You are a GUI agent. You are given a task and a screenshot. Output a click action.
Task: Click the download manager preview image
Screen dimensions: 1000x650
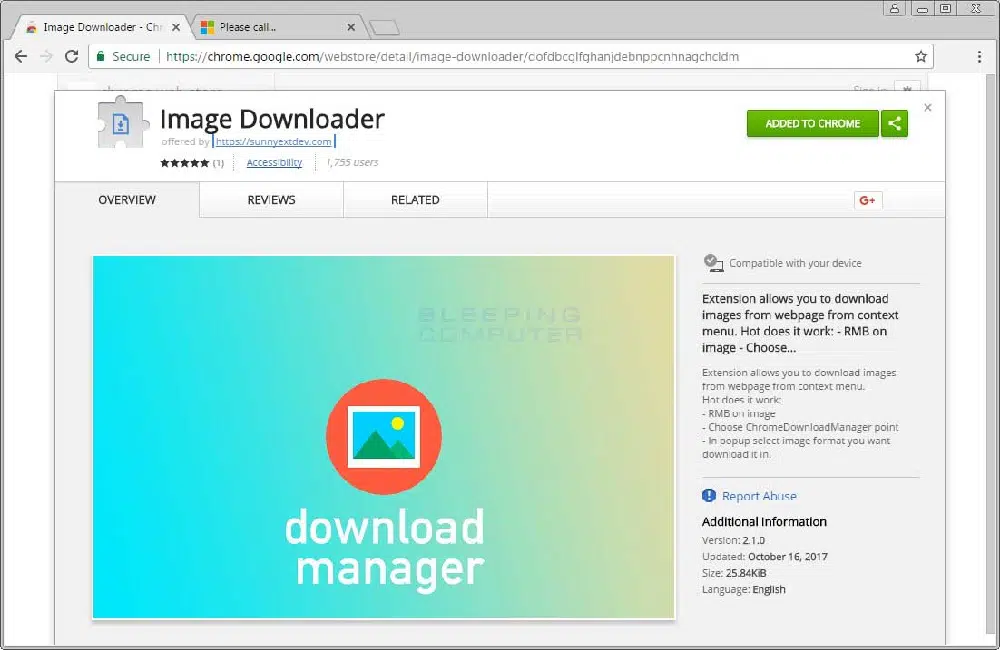(x=384, y=437)
